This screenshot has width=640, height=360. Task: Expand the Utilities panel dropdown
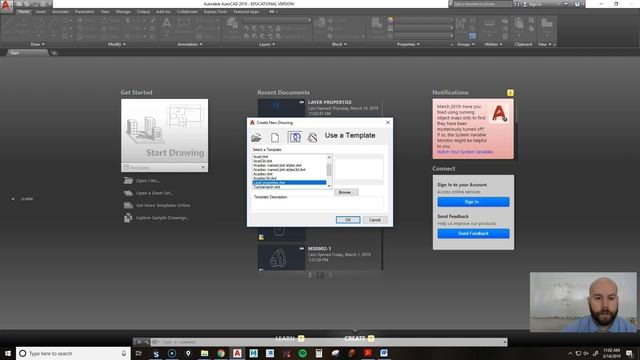point(493,44)
